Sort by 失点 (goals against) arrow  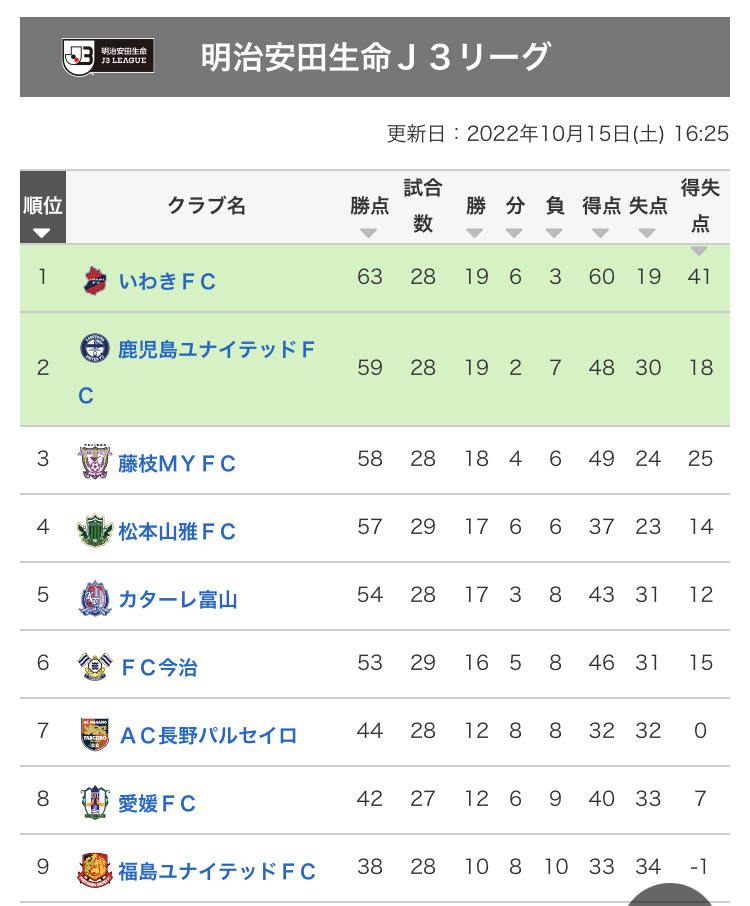point(647,233)
